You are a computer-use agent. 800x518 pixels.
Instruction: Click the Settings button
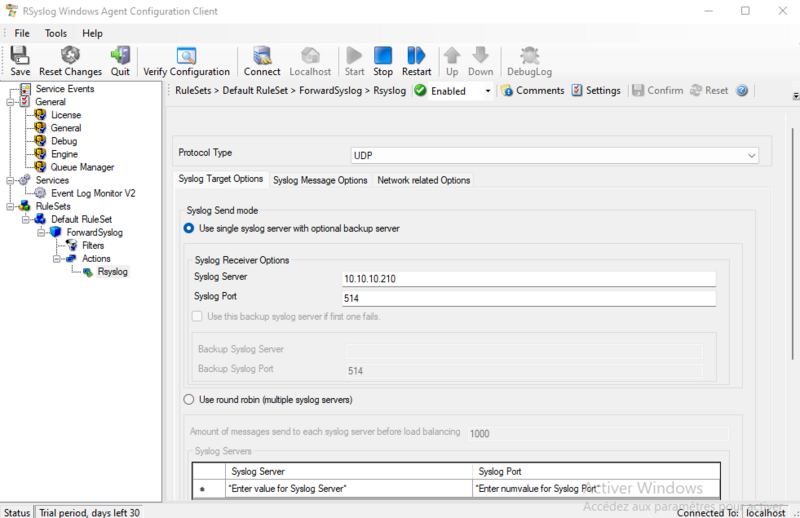click(596, 91)
